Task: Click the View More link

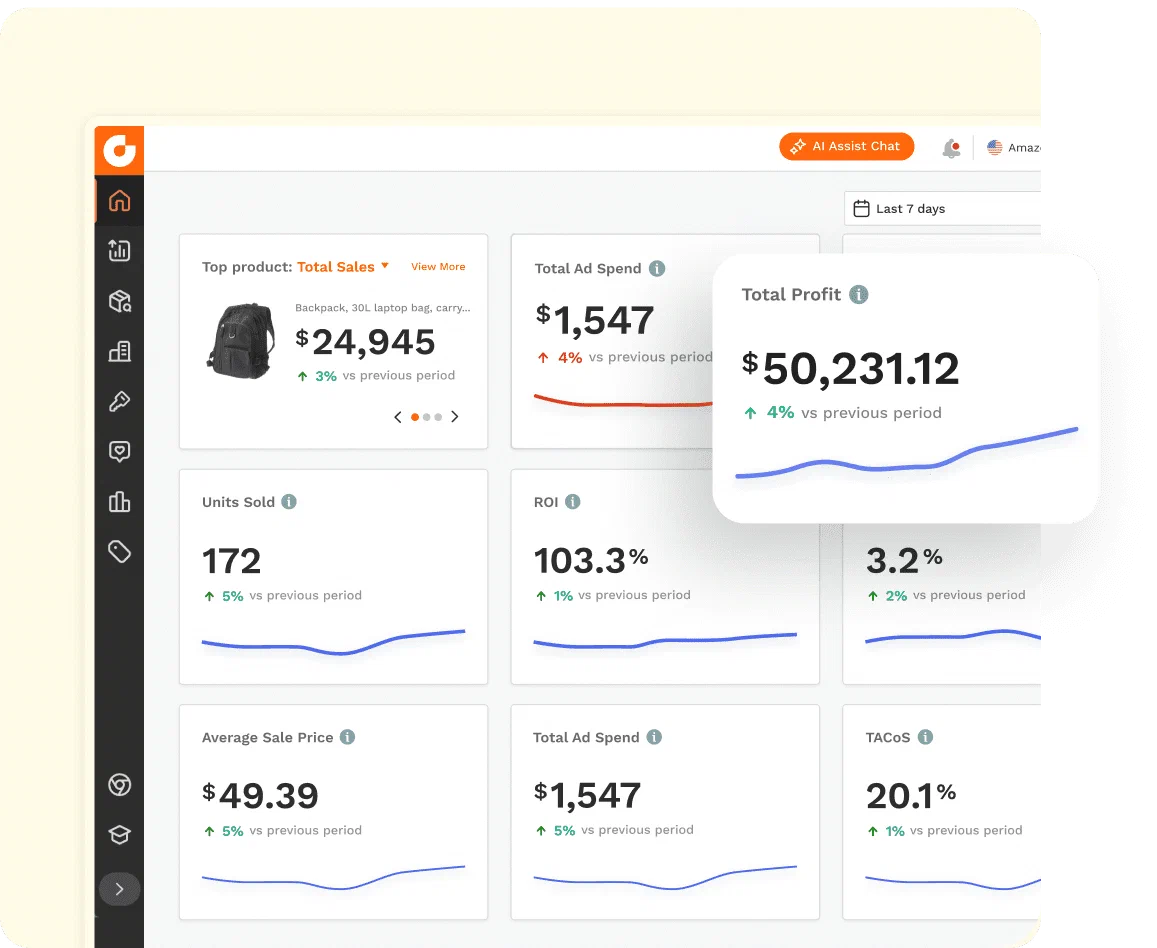Action: [438, 266]
